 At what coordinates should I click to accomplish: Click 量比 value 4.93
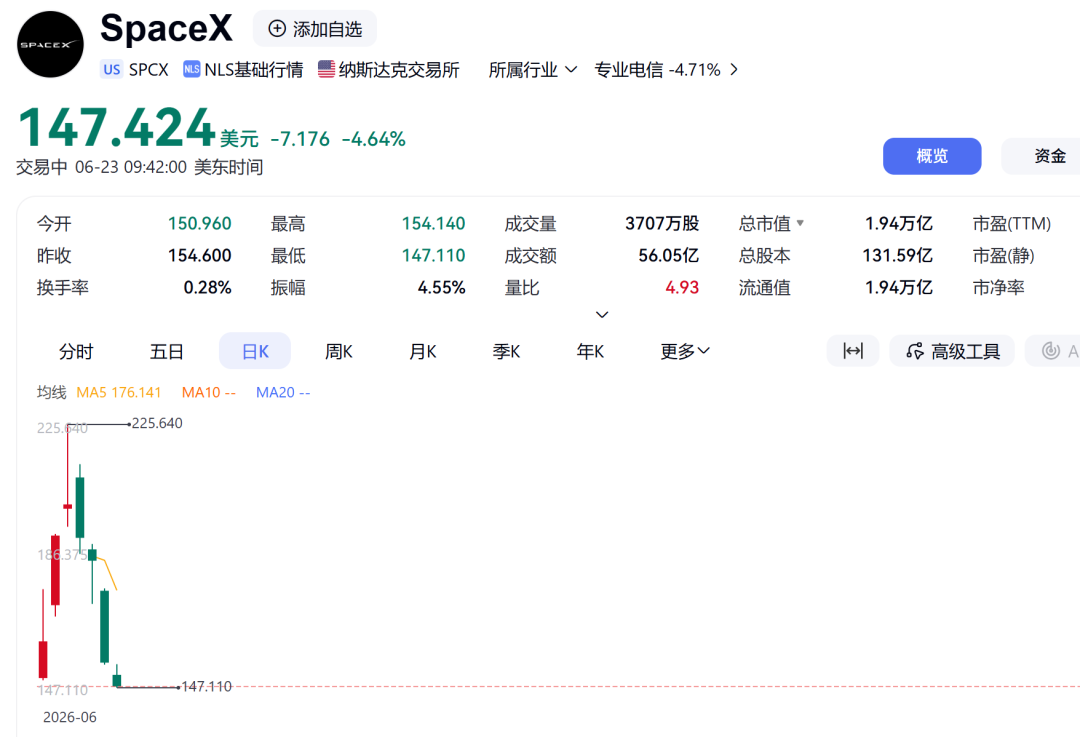(683, 287)
